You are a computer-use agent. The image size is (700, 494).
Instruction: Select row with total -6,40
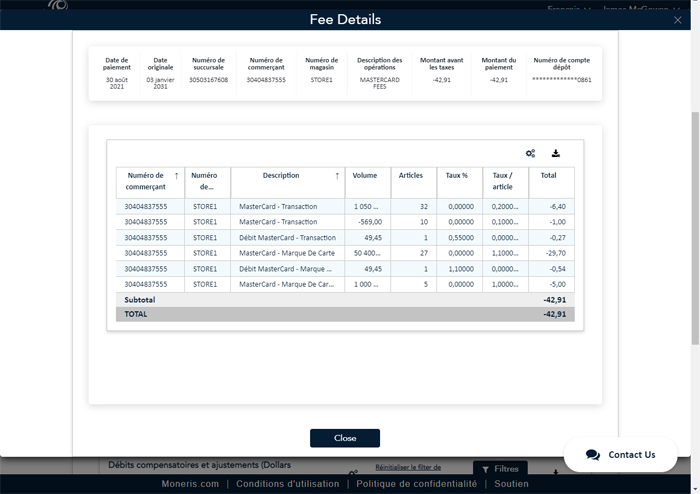(x=345, y=207)
